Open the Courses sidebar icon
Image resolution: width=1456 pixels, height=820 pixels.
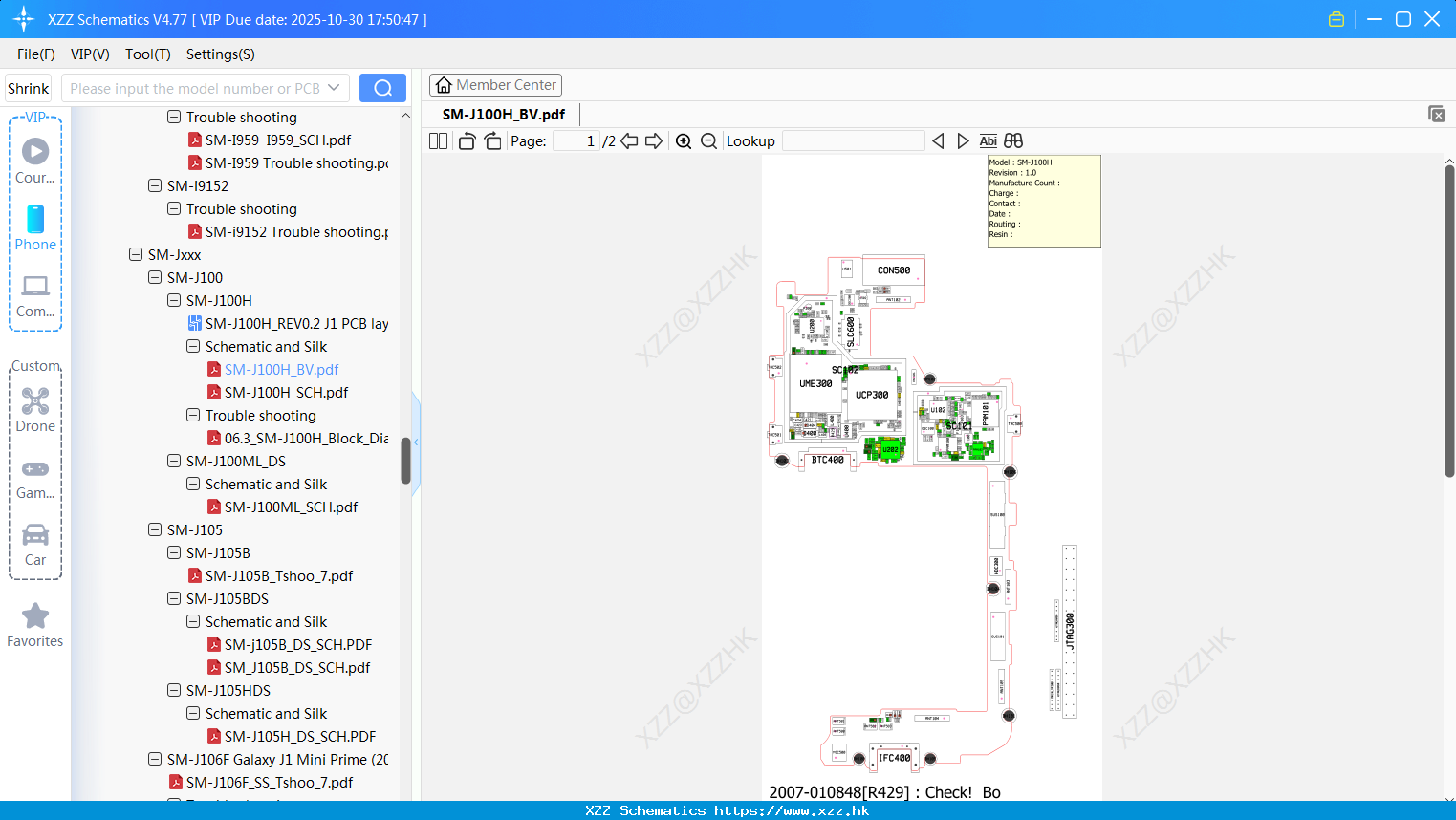click(x=35, y=161)
